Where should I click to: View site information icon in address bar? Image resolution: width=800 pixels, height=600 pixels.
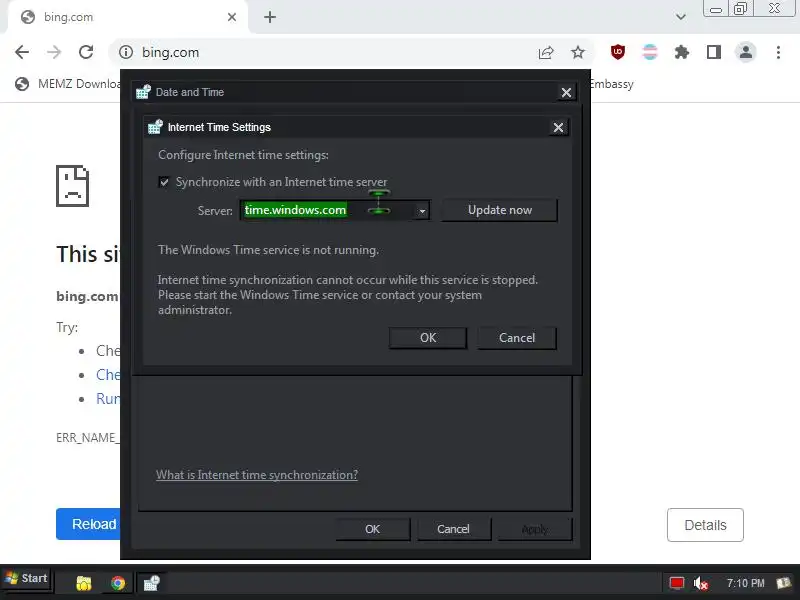point(126,52)
